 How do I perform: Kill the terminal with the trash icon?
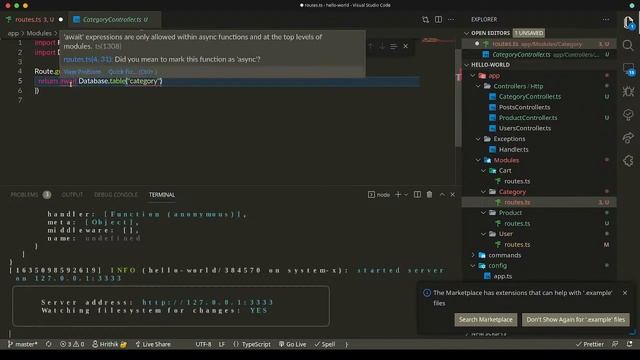click(x=429, y=195)
